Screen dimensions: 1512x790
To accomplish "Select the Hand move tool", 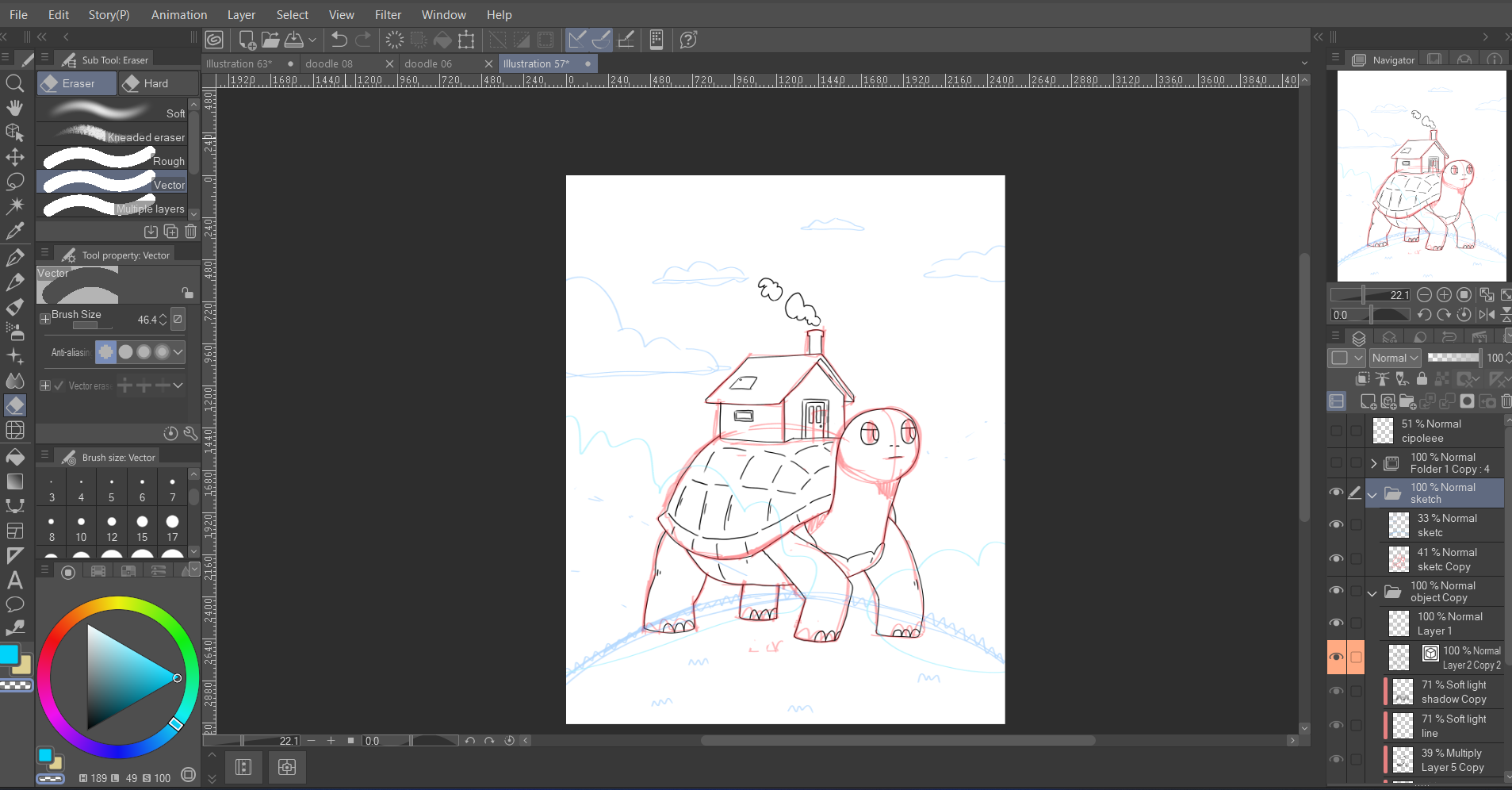I will click(x=14, y=108).
